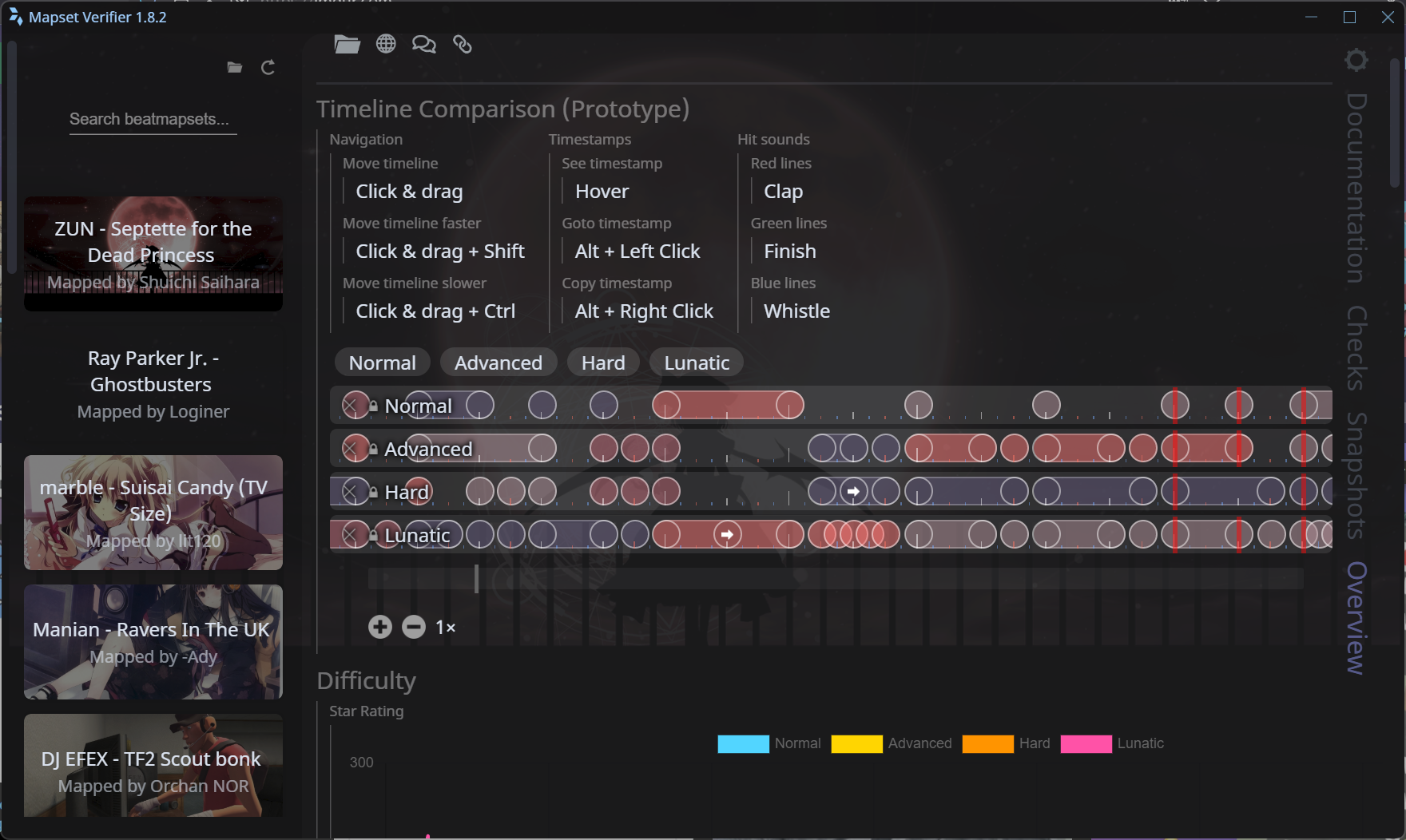
Task: Zoom in the timeline with plus icon
Action: [380, 628]
